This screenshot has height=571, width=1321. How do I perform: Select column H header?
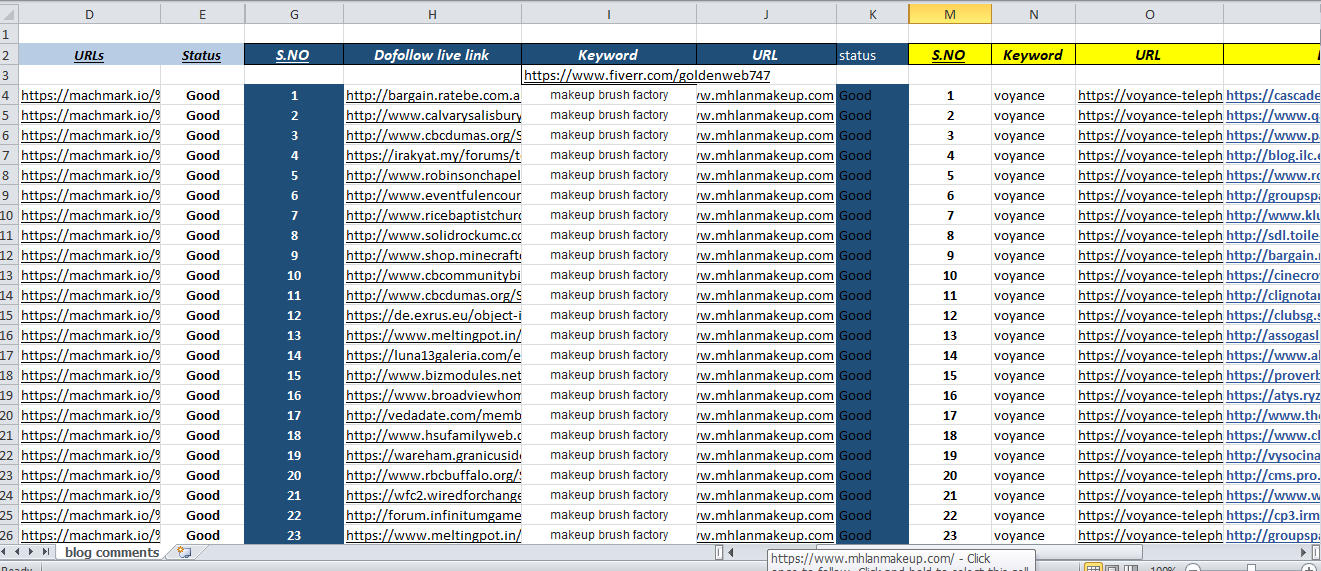(x=432, y=14)
